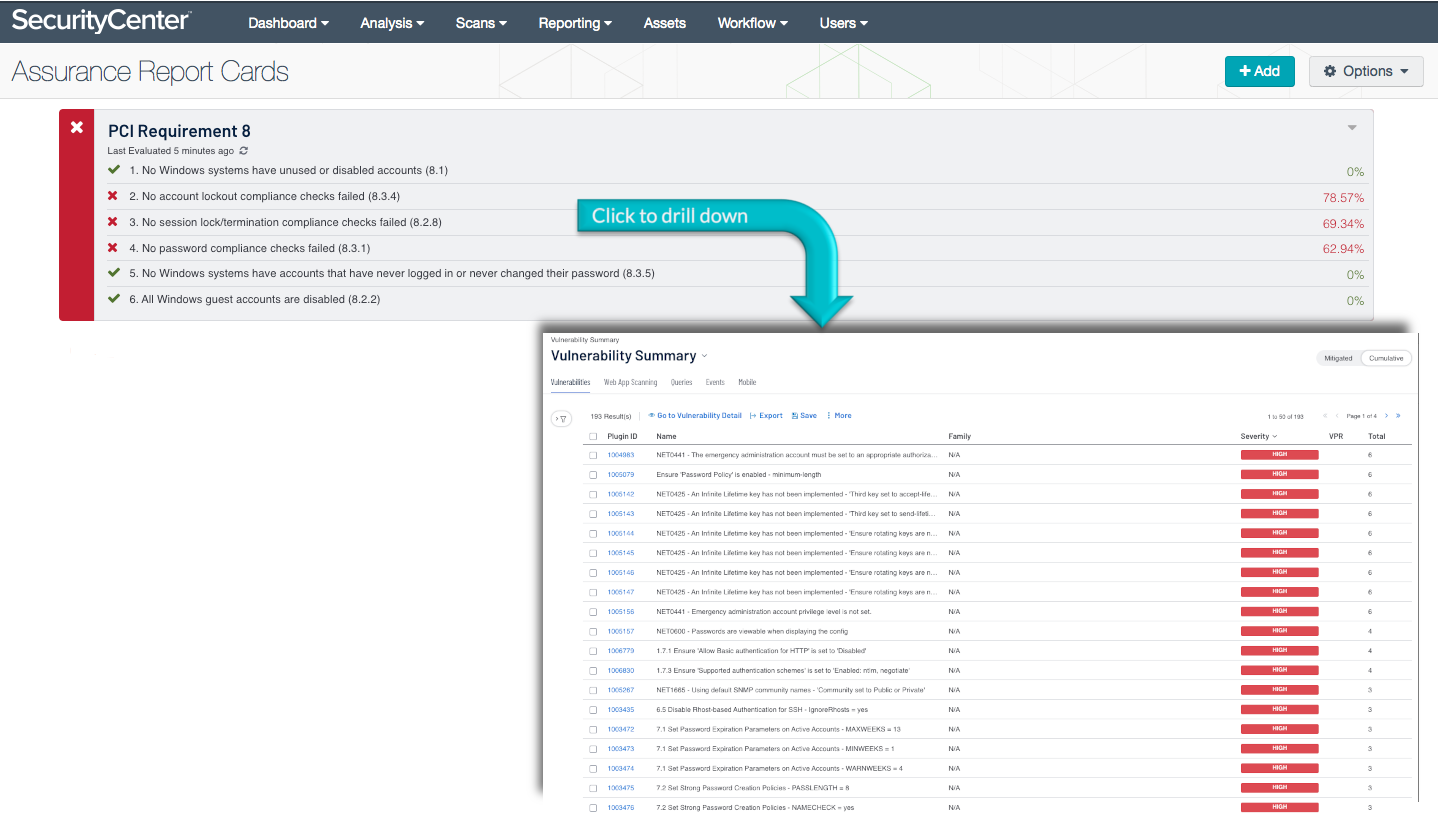The width and height of the screenshot is (1440, 820).
Task: Click green check icon for never logged in statement
Action: [x=114, y=273]
